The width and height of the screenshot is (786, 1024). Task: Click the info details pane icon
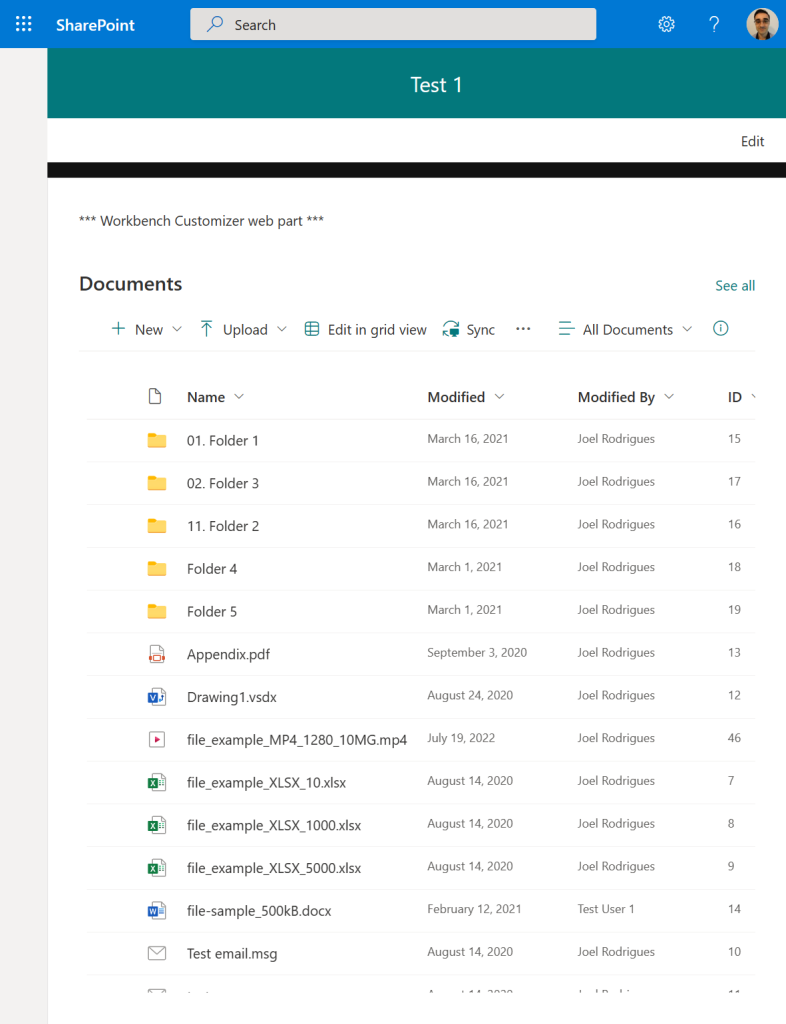tap(720, 329)
